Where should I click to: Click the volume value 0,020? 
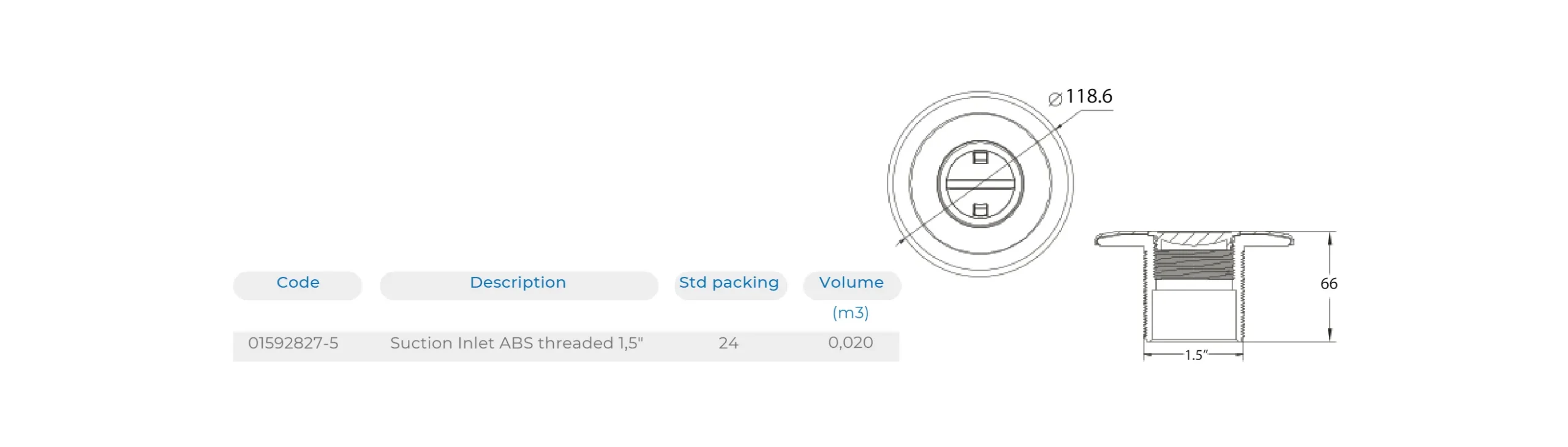(x=850, y=343)
